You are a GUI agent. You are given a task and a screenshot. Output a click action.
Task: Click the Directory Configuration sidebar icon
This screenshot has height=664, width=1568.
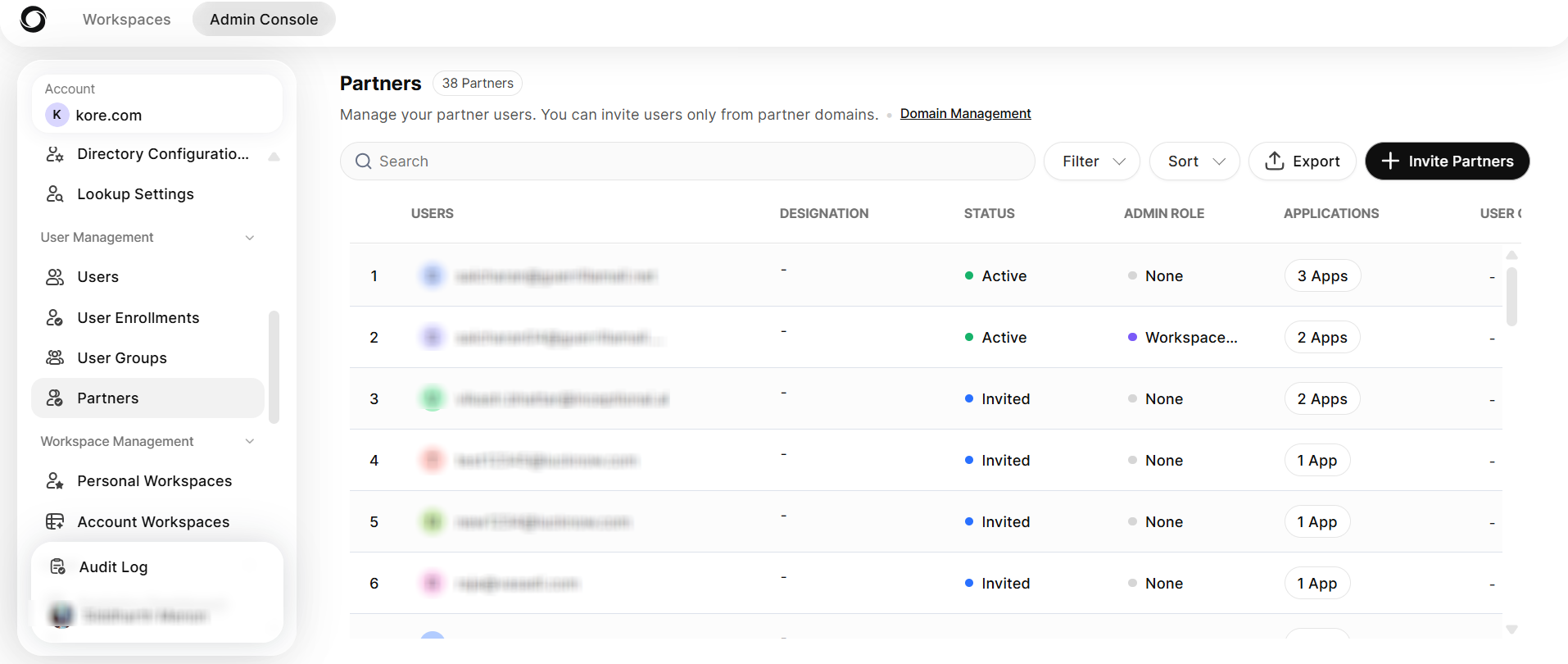[55, 154]
